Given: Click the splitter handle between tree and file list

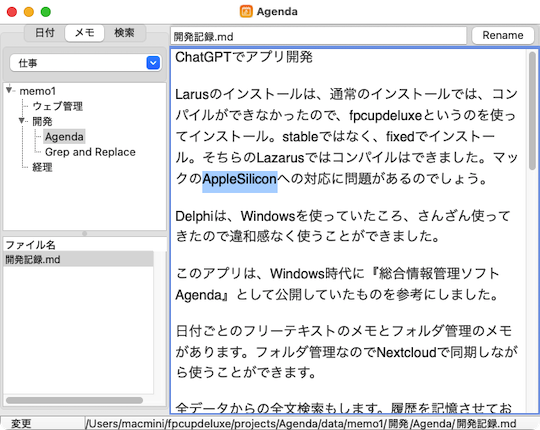Looking at the screenshot, I should tap(85, 233).
